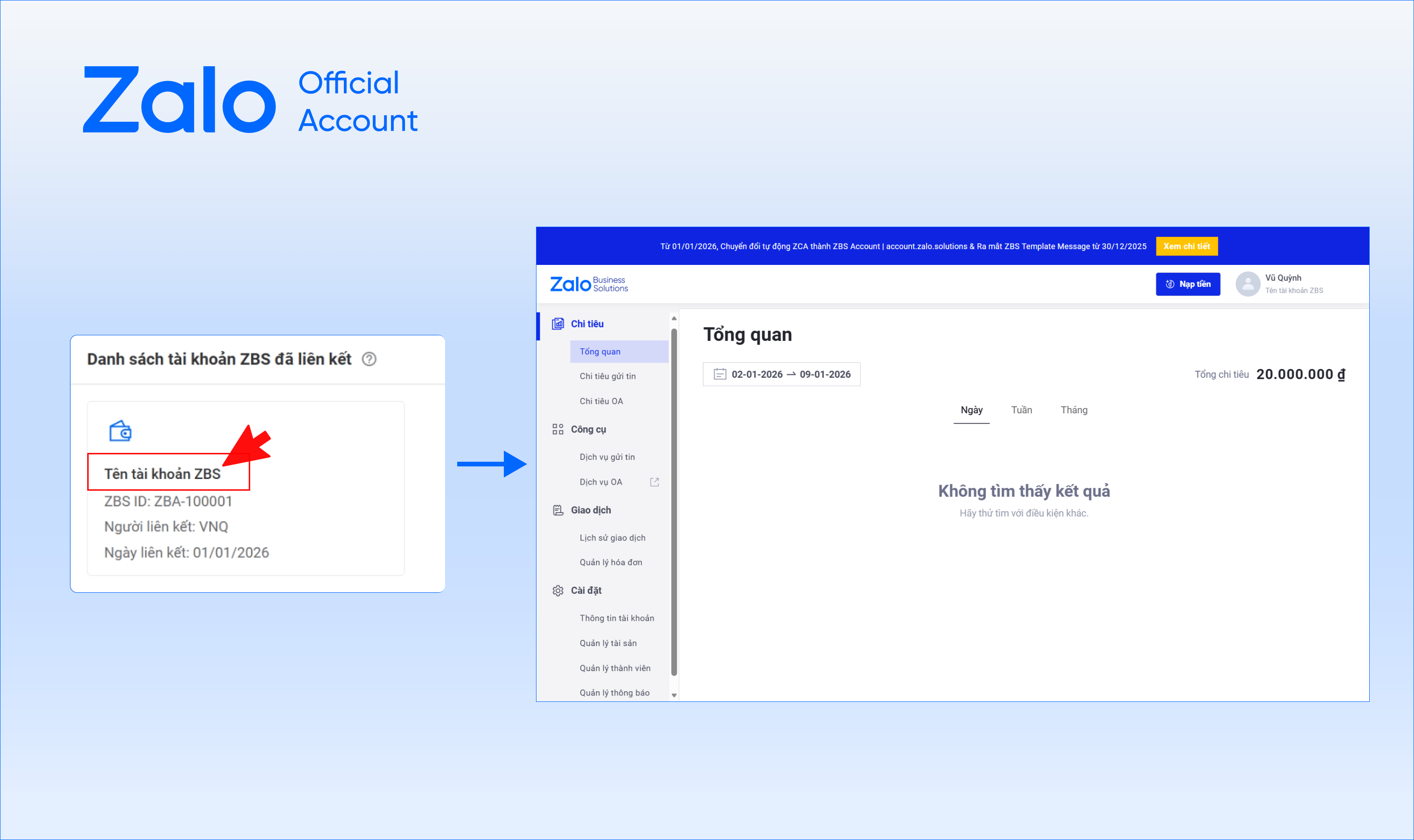Open the Tên tài khoản ZBS account link

click(162, 474)
